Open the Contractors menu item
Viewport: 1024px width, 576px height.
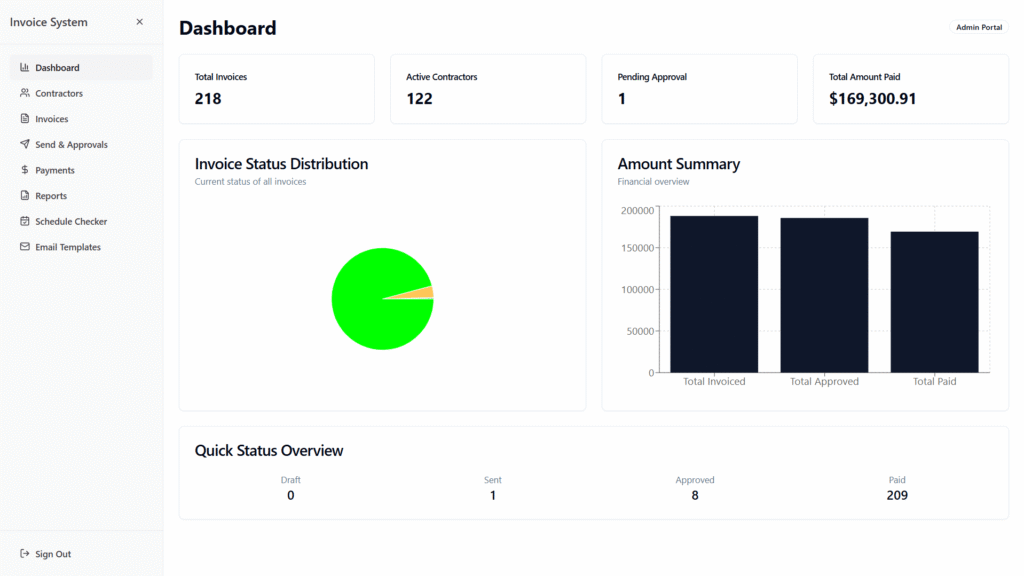(59, 93)
